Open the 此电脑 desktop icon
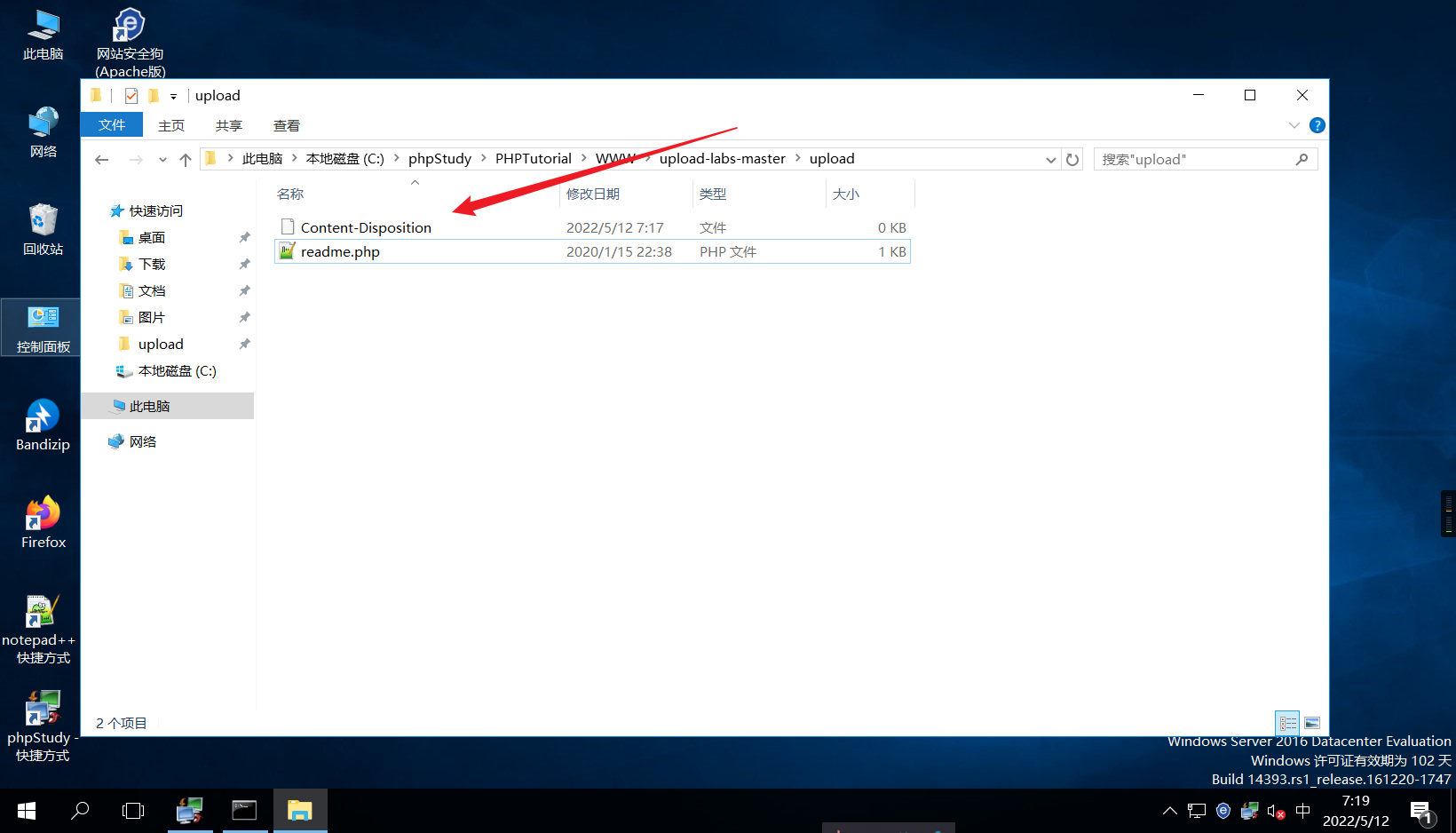 pos(43,36)
